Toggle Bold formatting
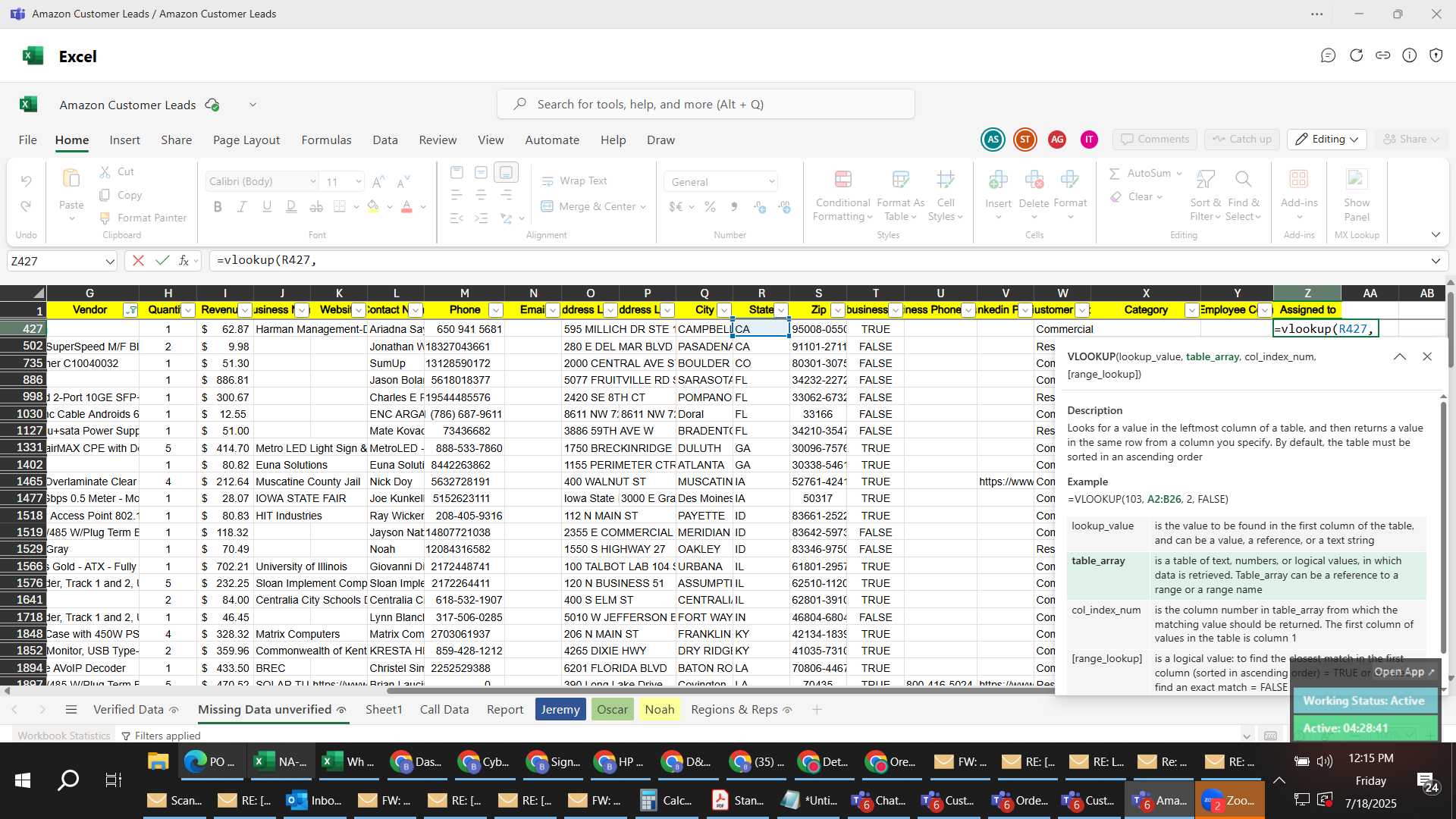 (218, 206)
